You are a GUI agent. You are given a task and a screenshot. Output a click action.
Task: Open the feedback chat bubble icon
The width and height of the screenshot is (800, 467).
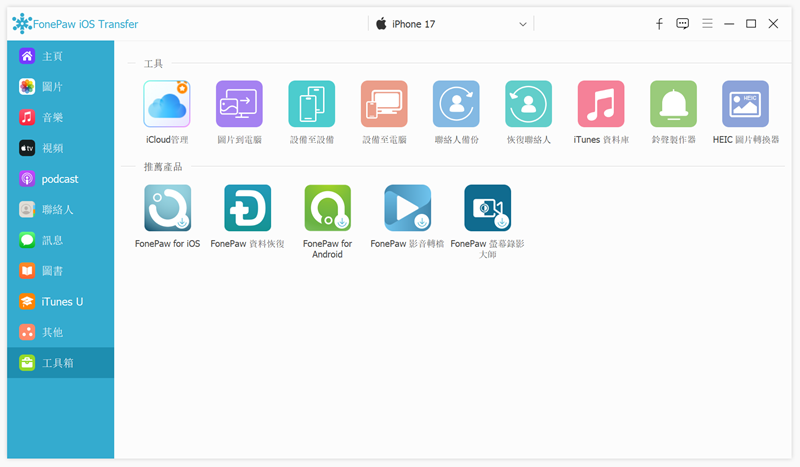[x=683, y=23]
